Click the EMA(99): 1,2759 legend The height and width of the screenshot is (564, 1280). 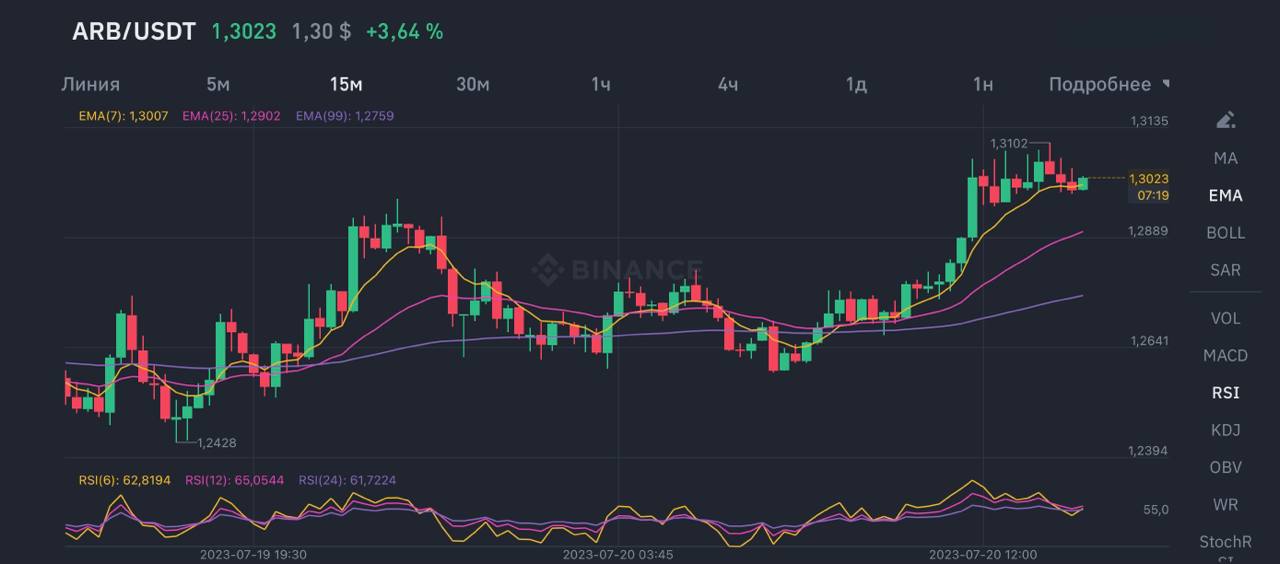(345, 116)
